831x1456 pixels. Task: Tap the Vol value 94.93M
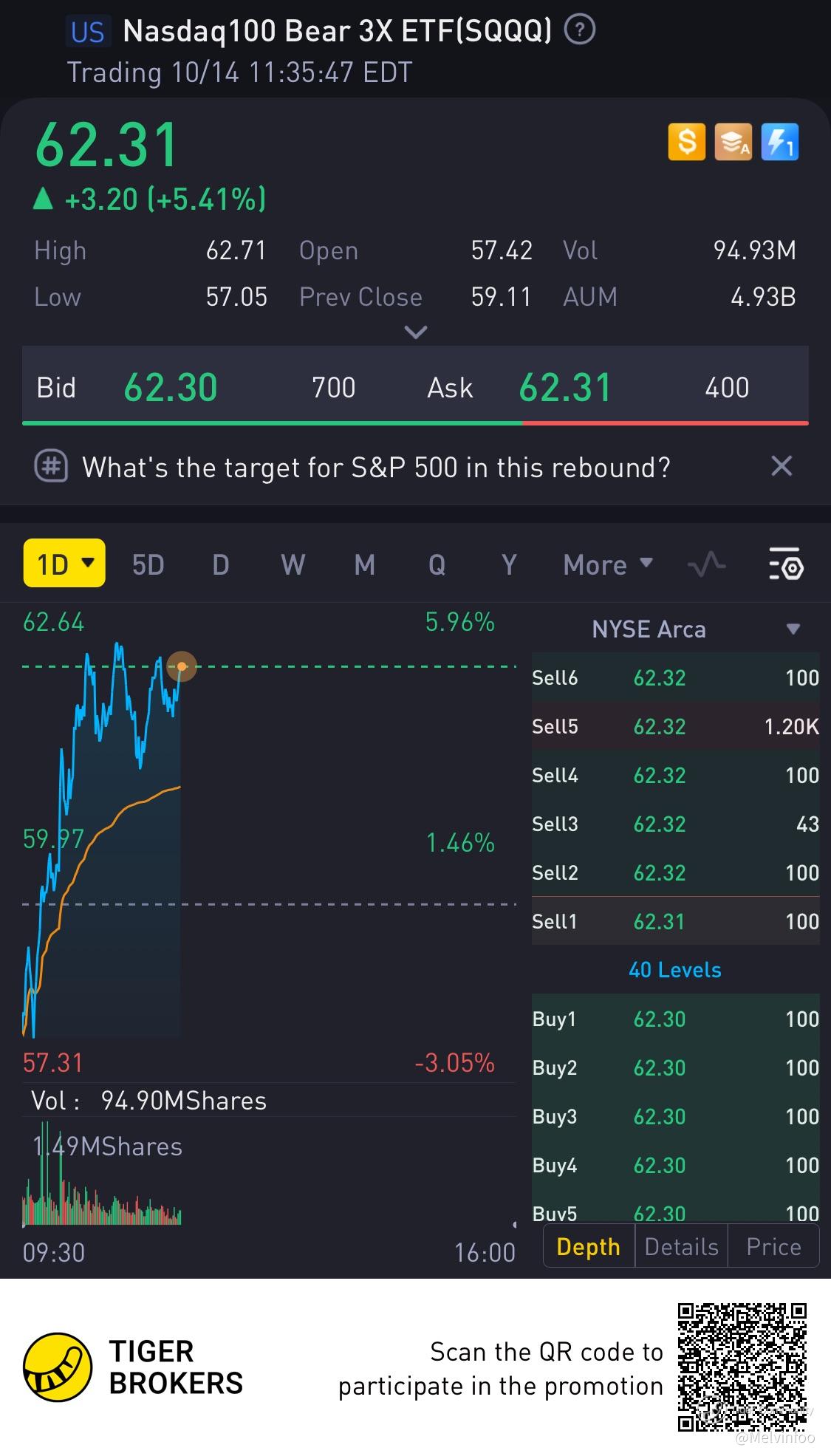click(x=755, y=250)
